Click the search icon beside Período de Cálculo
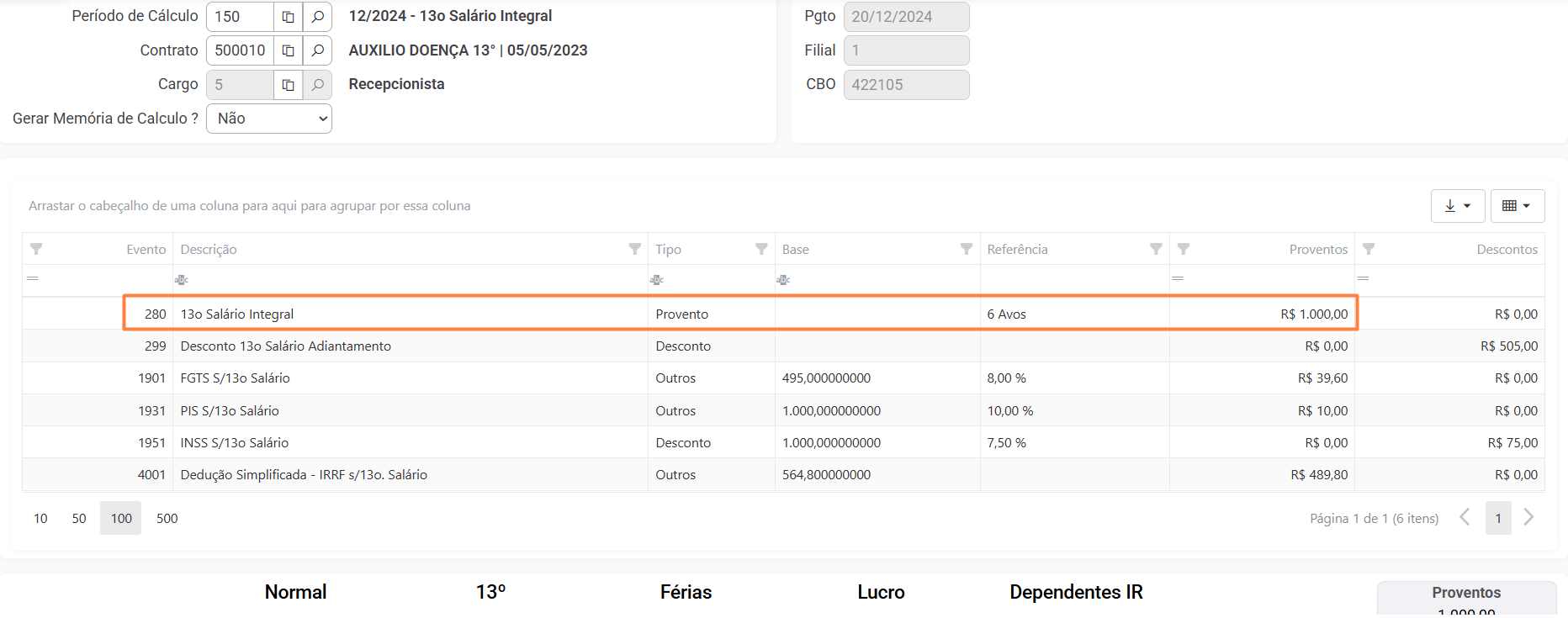1568x618 pixels. 317,17
